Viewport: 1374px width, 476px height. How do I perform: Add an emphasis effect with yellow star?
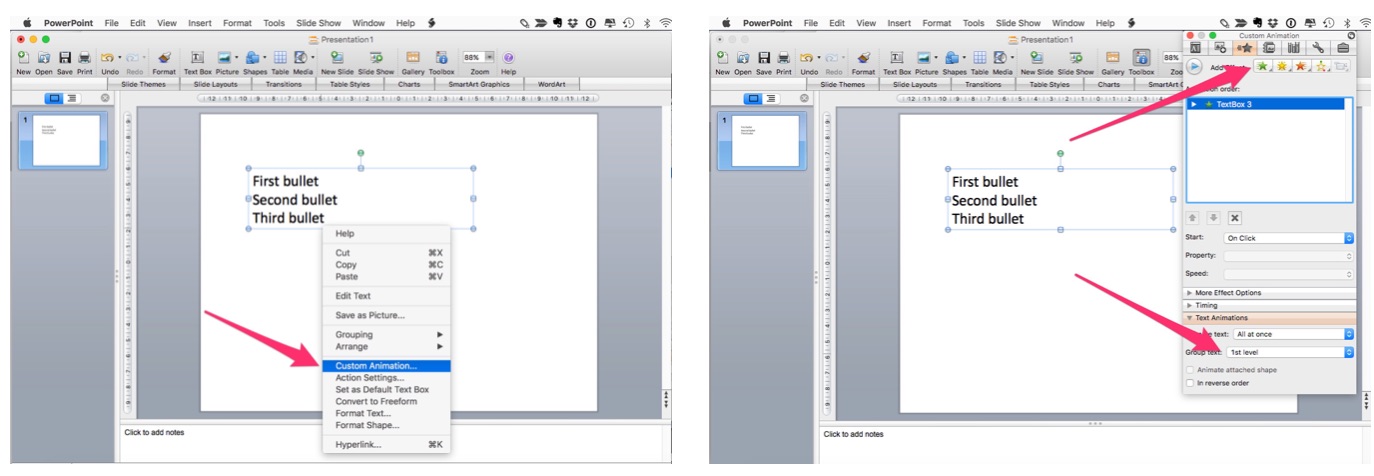click(x=1282, y=66)
